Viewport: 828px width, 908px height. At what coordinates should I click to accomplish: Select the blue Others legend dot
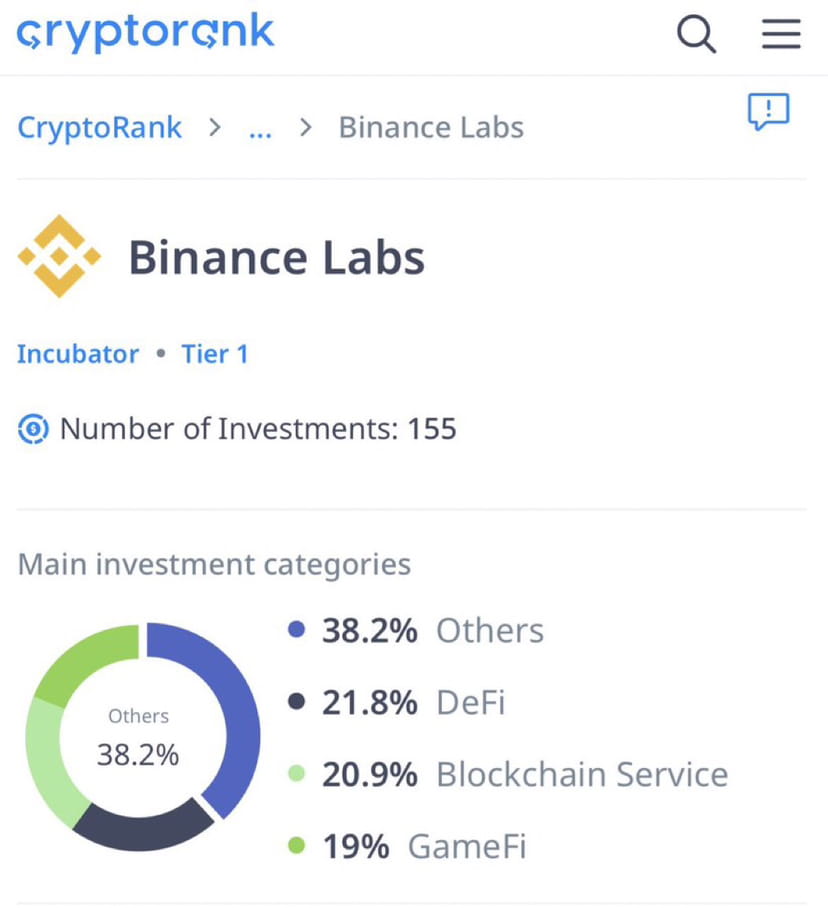point(296,629)
